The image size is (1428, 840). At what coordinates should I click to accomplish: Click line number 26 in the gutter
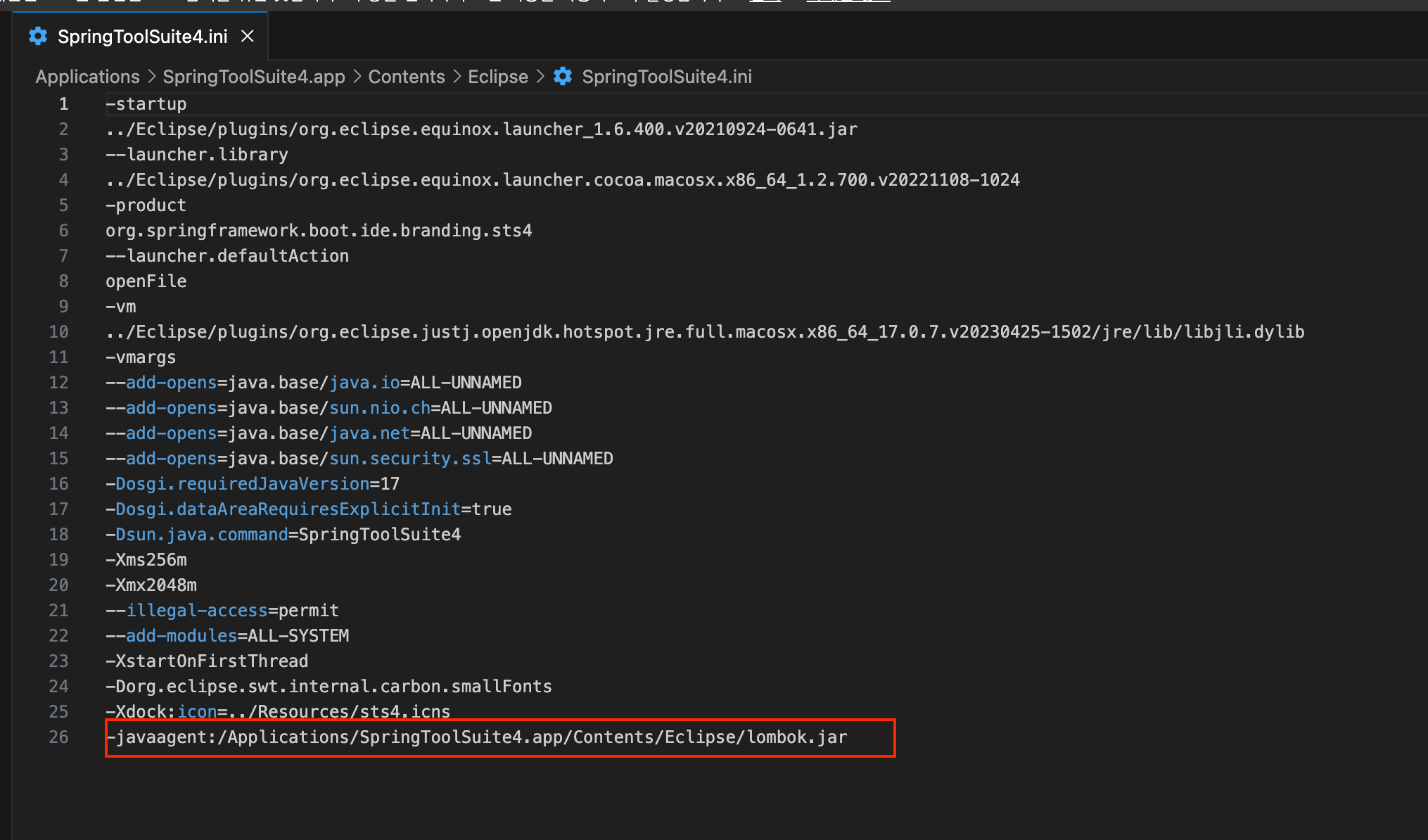click(59, 737)
